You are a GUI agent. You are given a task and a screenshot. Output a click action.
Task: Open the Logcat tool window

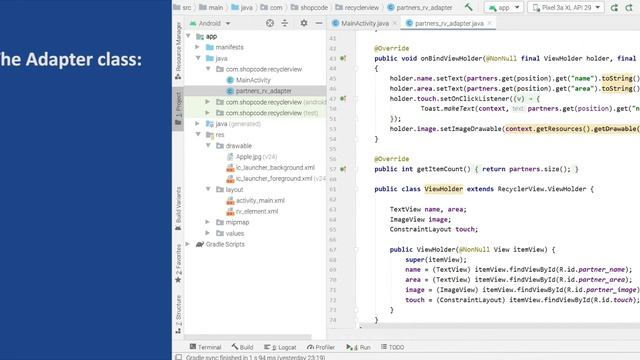(x=280, y=347)
